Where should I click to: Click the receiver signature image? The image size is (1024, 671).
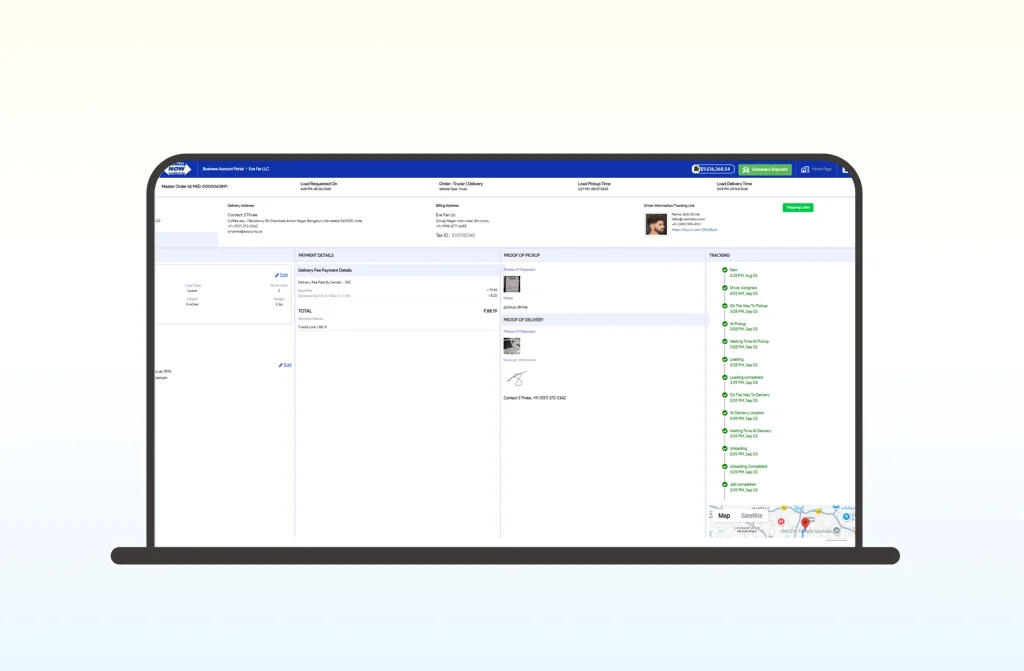click(x=516, y=379)
